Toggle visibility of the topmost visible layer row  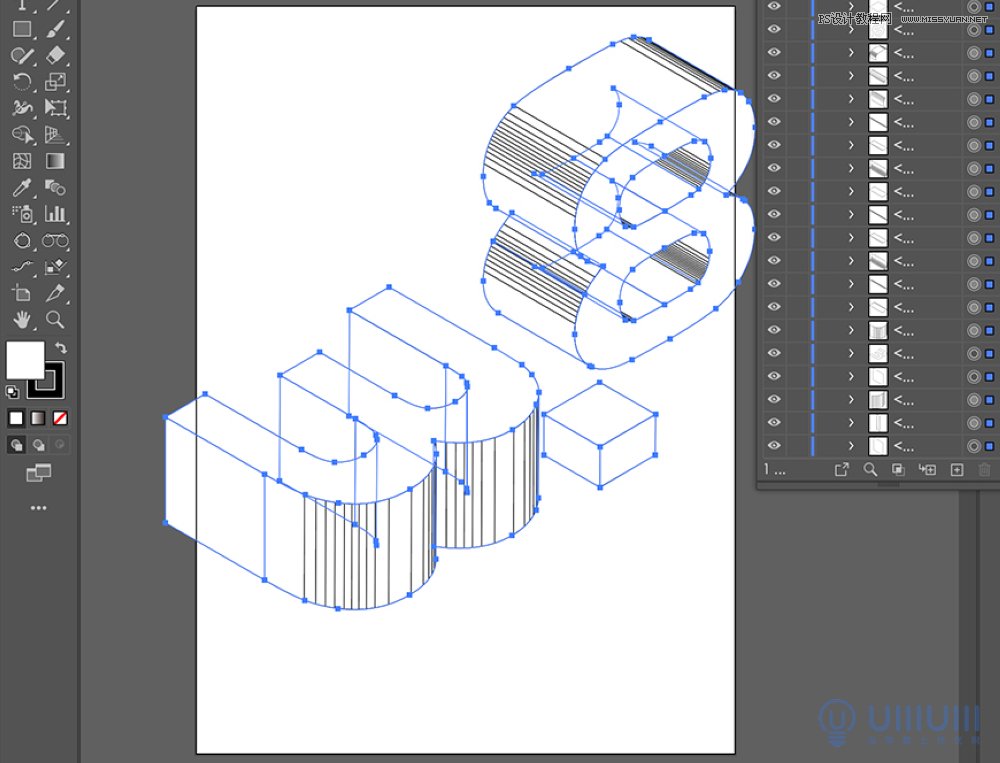[x=774, y=6]
